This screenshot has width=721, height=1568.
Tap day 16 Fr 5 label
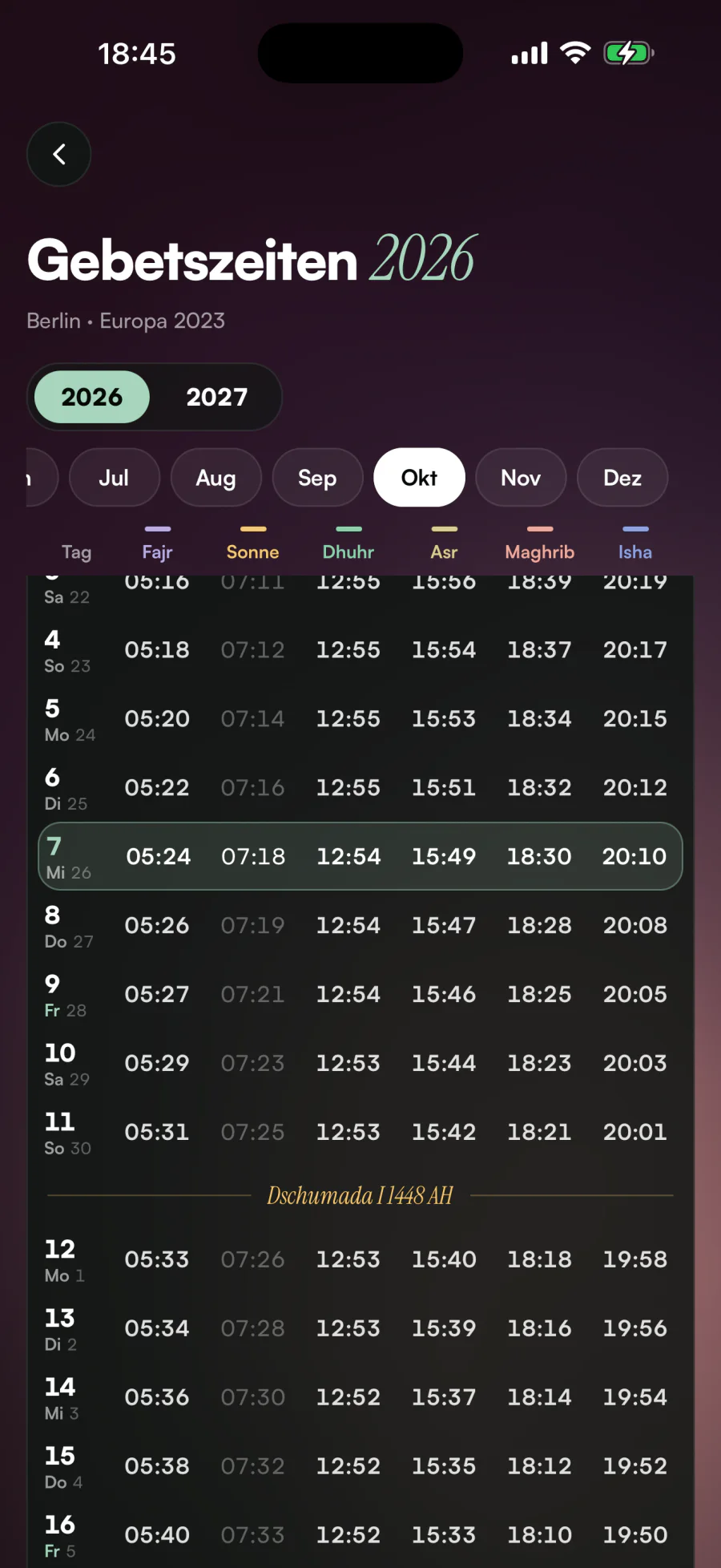pos(60,1536)
